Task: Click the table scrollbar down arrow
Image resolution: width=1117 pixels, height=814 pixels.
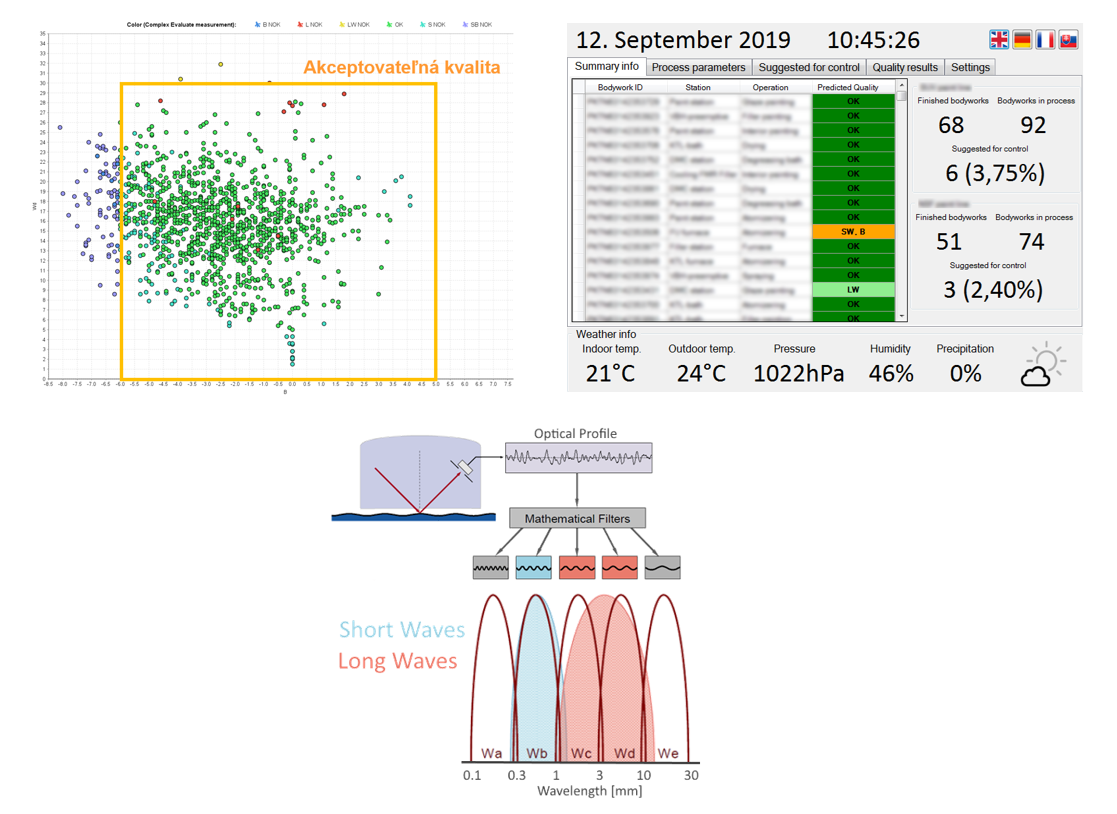Action: click(902, 316)
